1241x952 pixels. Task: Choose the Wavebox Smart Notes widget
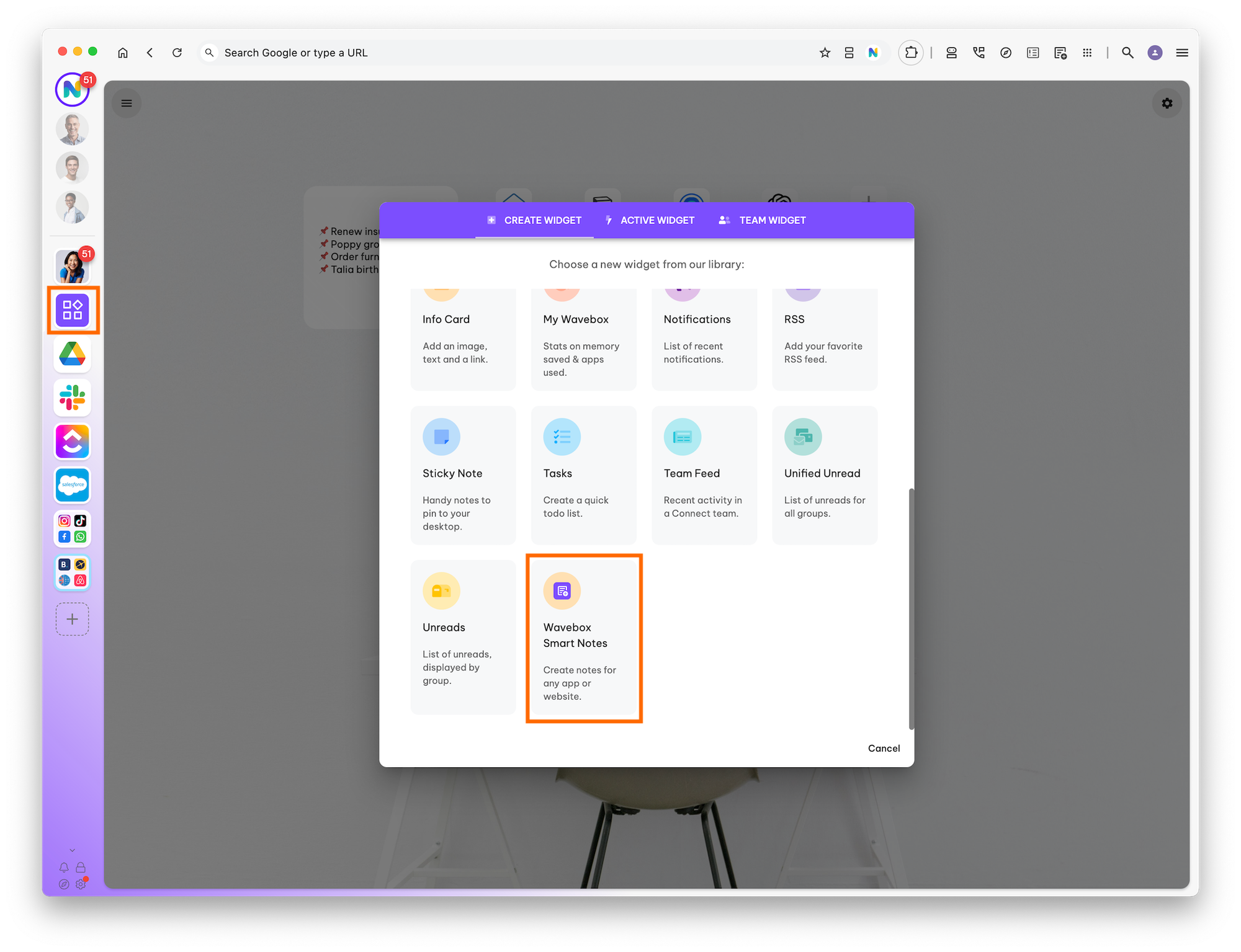coord(583,638)
